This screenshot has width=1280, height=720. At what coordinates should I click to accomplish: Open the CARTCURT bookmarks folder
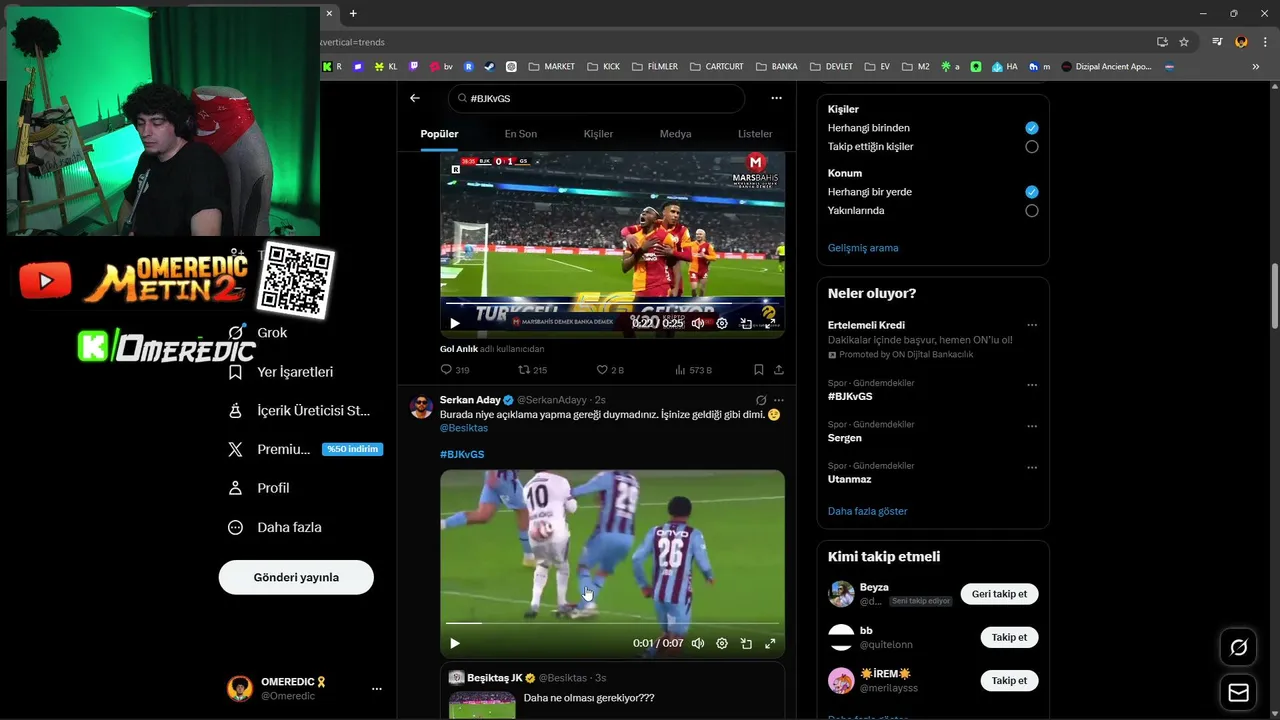(x=717, y=67)
